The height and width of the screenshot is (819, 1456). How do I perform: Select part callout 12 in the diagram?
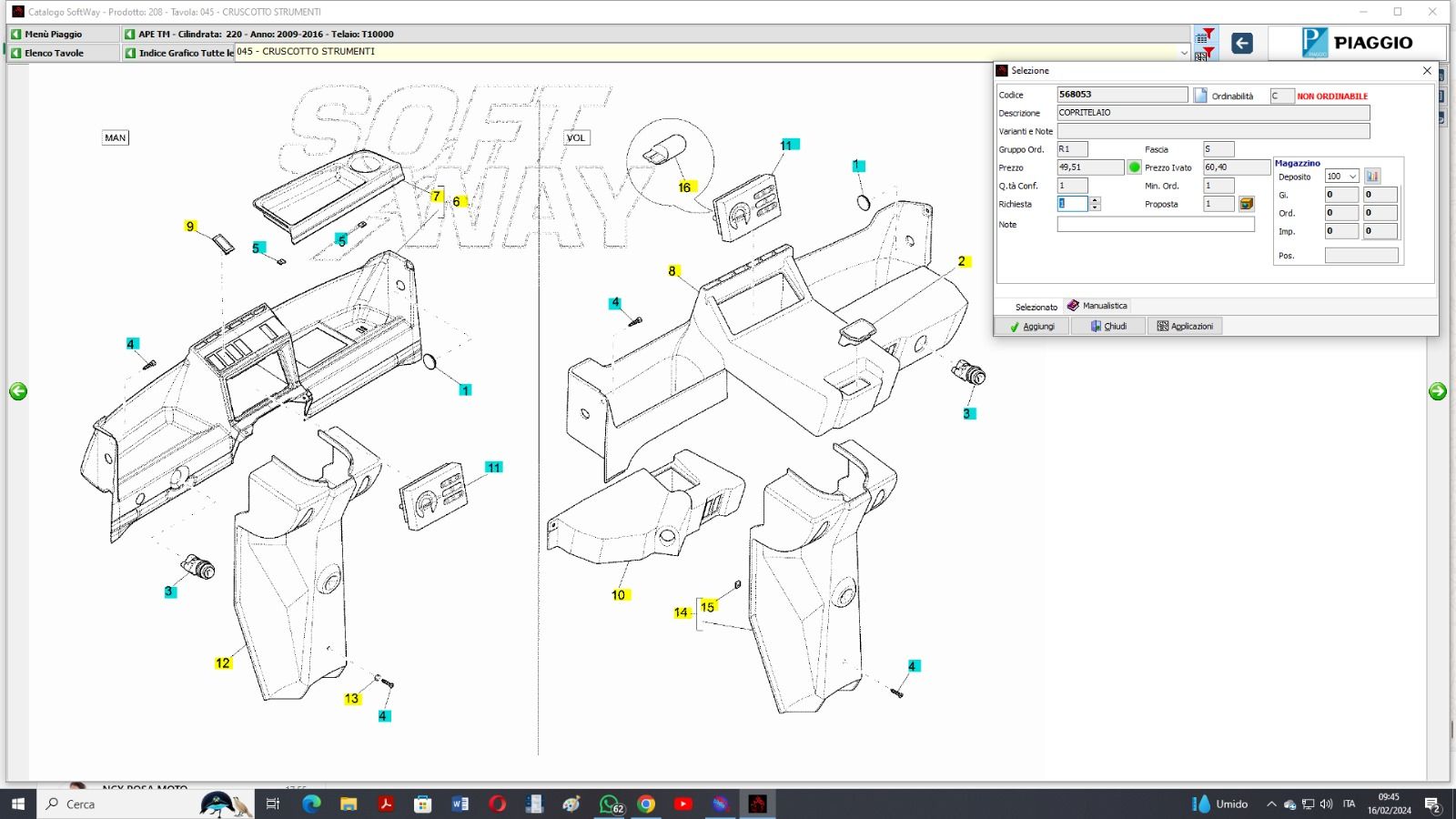coord(223,663)
